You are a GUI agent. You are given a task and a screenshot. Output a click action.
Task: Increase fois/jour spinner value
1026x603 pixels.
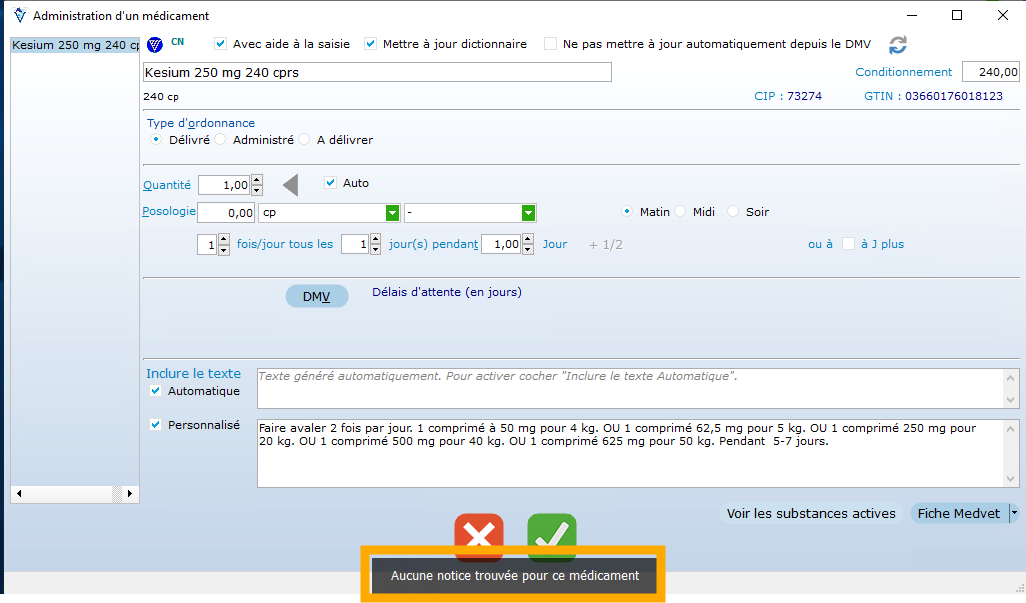pyautogui.click(x=224, y=239)
